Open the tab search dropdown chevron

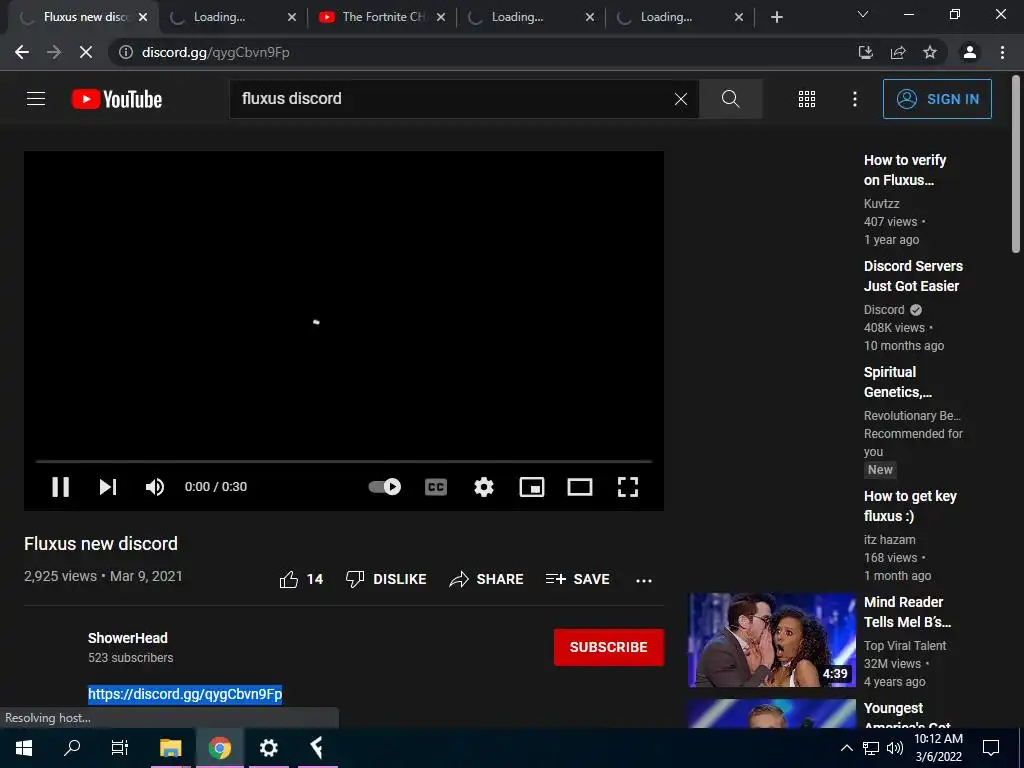(863, 14)
